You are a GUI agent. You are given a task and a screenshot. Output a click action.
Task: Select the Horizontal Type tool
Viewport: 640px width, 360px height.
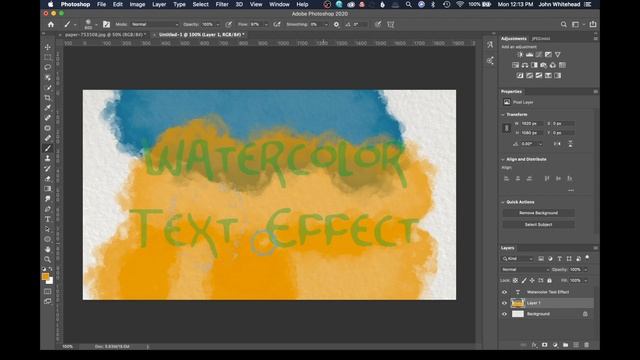(48, 219)
